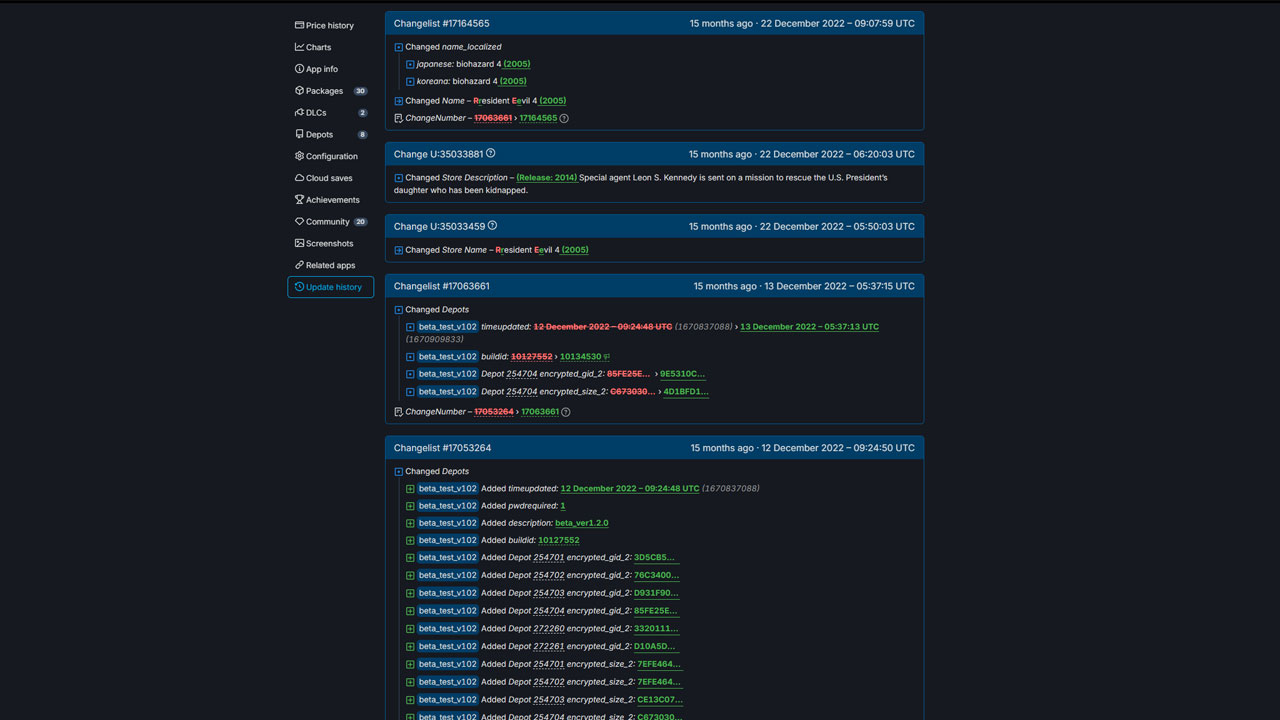The image size is (1280, 720).
Task: Select the Update history menu item
Action: (x=330, y=287)
